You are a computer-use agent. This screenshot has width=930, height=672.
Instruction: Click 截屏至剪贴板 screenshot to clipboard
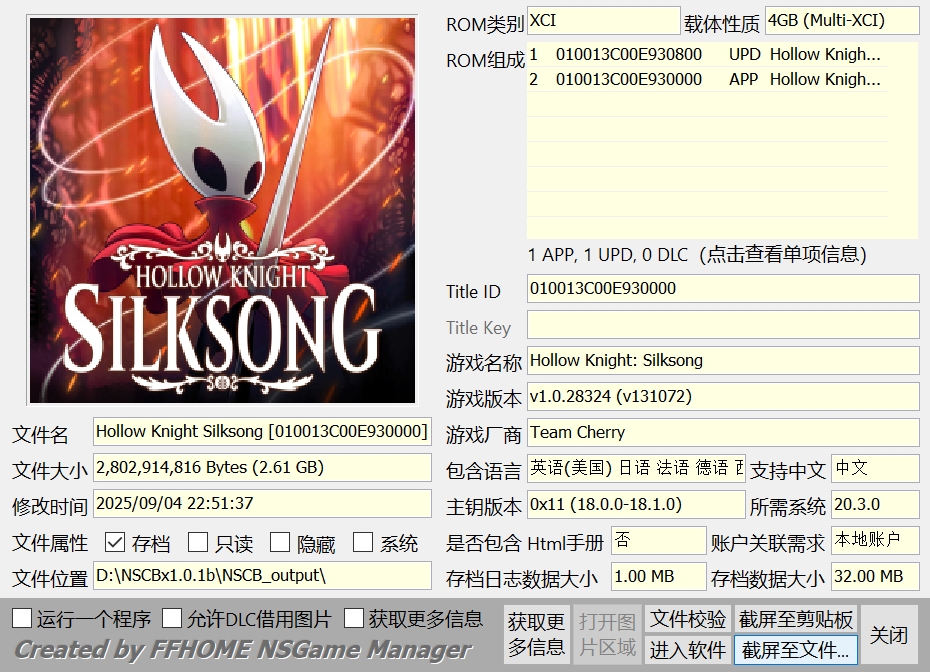point(795,619)
